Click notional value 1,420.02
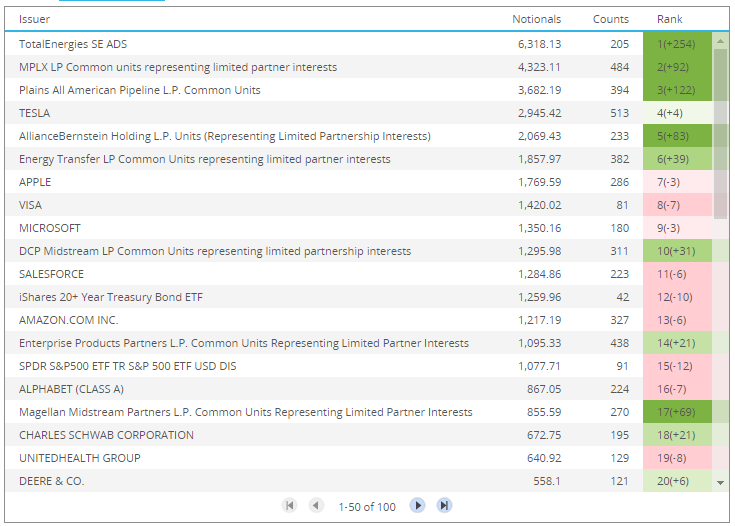This screenshot has height=526, width=735. click(540, 205)
